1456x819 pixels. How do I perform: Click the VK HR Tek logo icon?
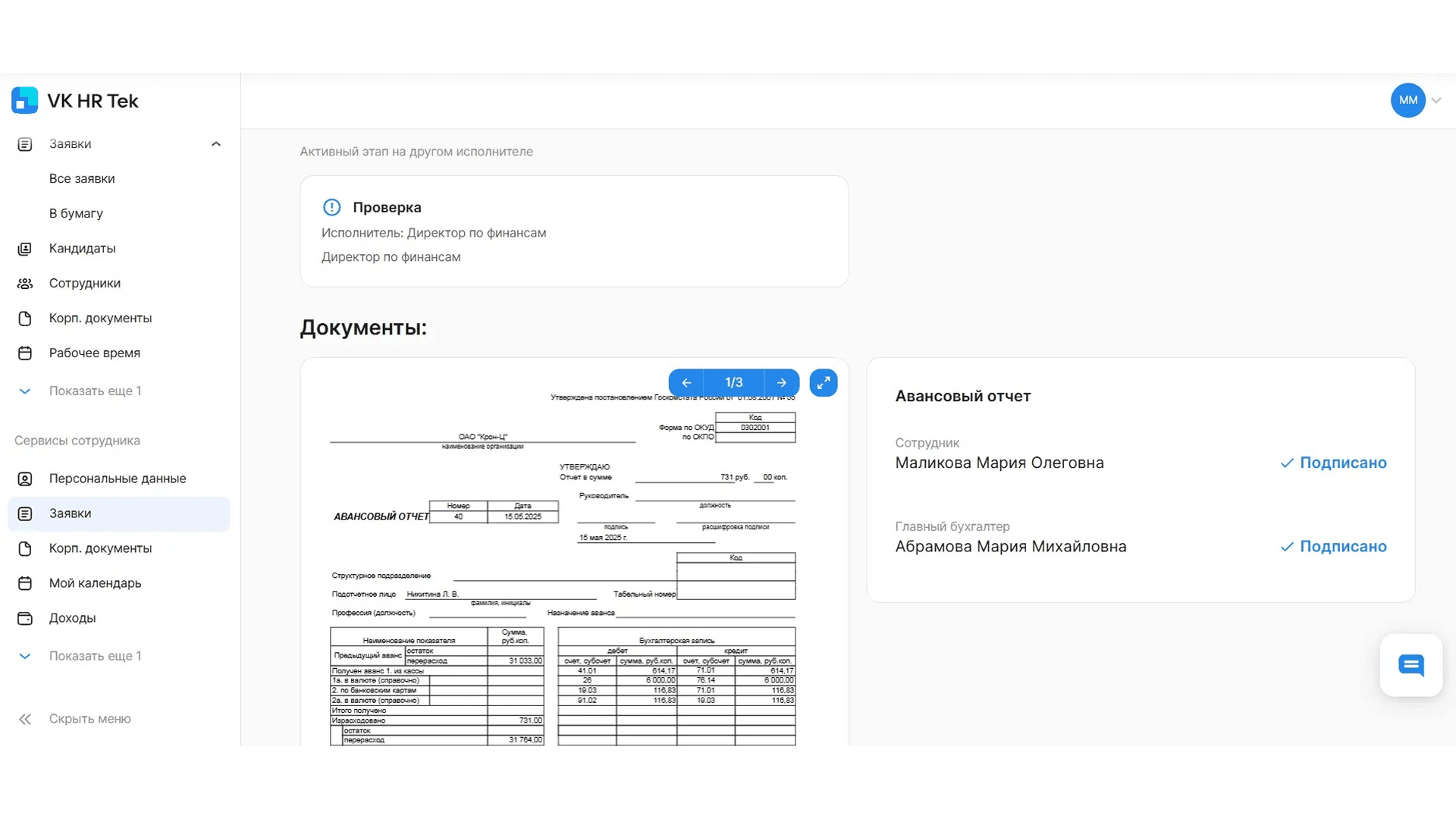[x=25, y=100]
